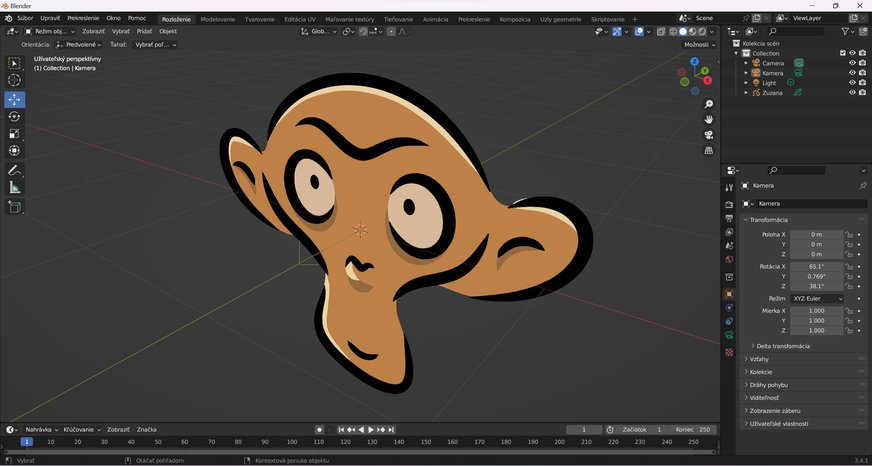The image size is (872, 466).
Task: Select the Measure tool
Action: (x=14, y=188)
